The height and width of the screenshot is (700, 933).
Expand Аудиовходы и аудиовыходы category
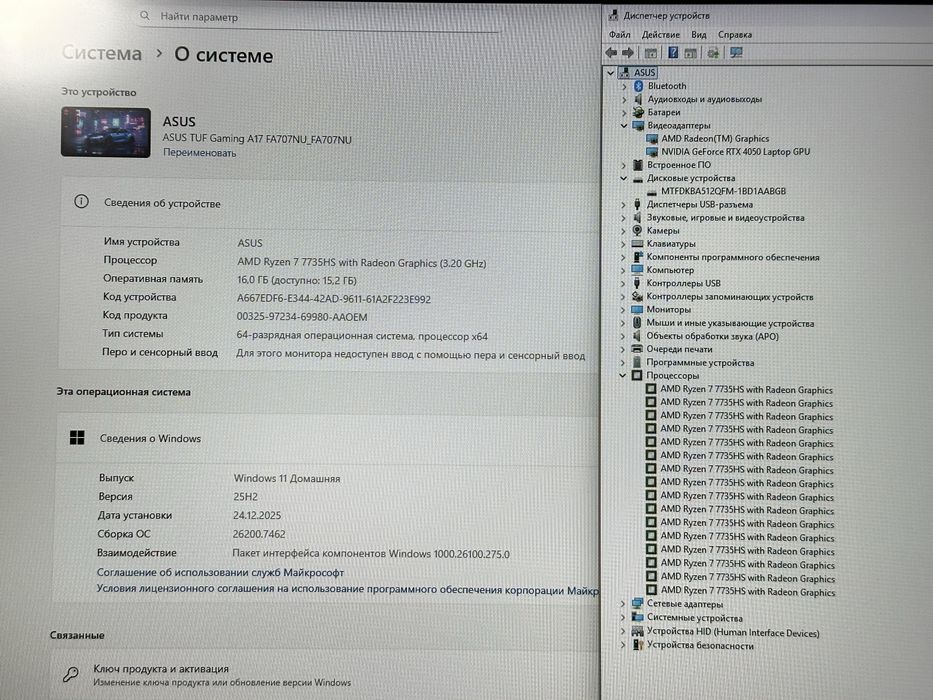tap(624, 99)
